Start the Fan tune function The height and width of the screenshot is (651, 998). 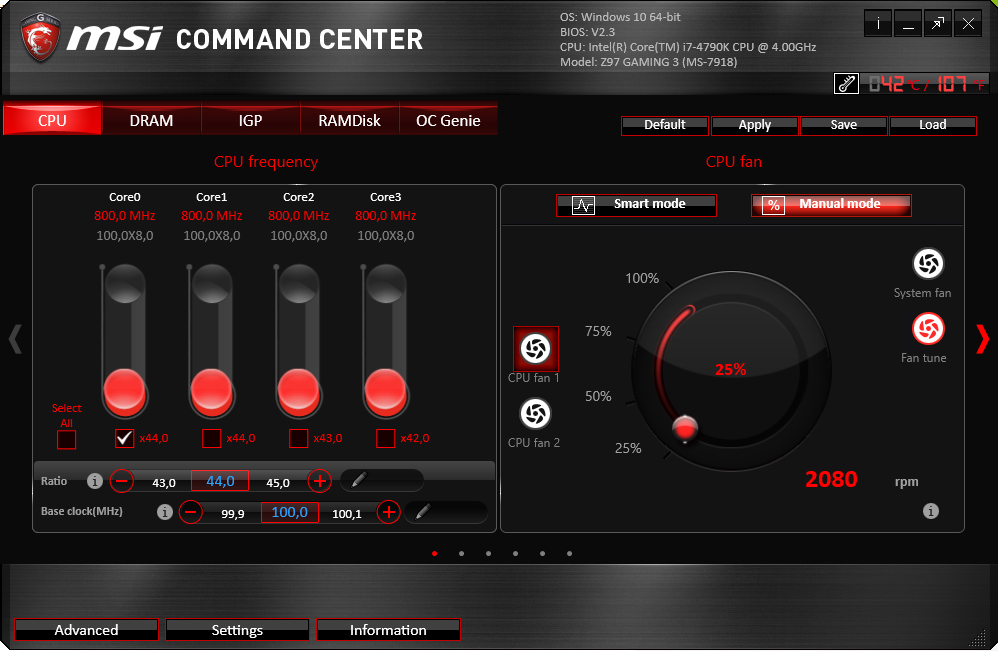(928, 329)
